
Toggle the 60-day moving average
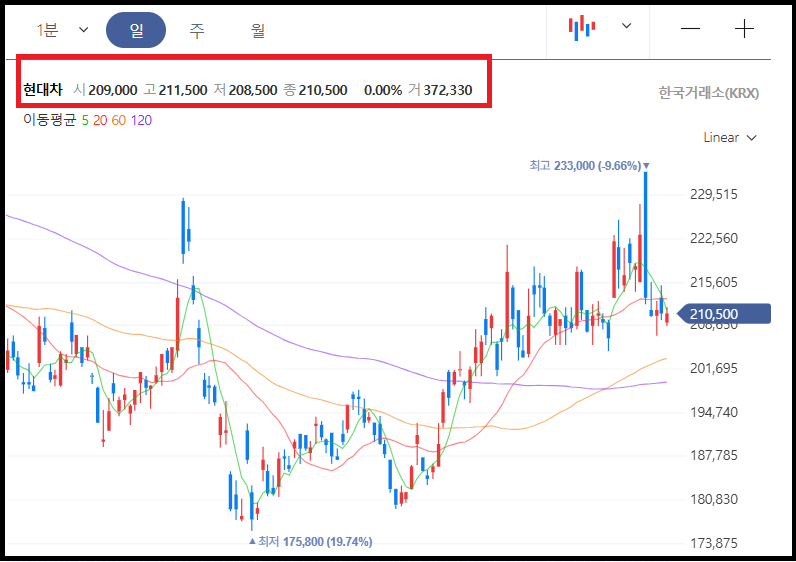pos(118,120)
